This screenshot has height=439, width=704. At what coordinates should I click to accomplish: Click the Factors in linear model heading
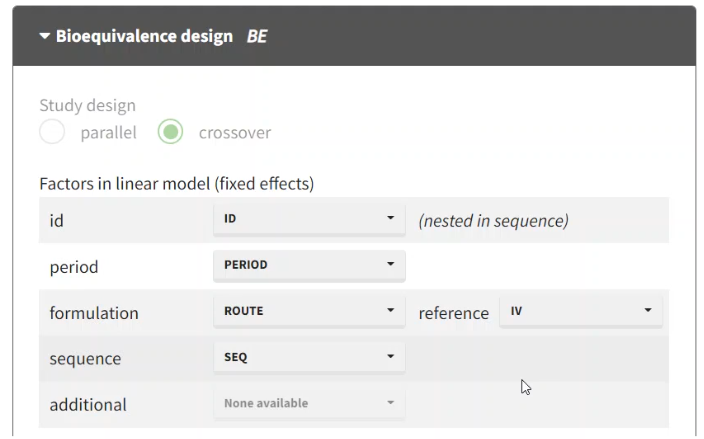tap(176, 184)
